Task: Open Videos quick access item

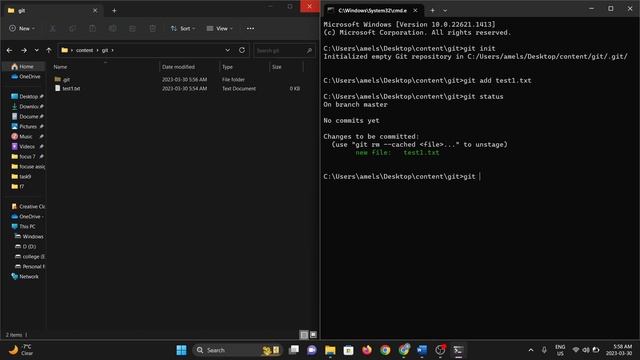Action: (x=26, y=147)
